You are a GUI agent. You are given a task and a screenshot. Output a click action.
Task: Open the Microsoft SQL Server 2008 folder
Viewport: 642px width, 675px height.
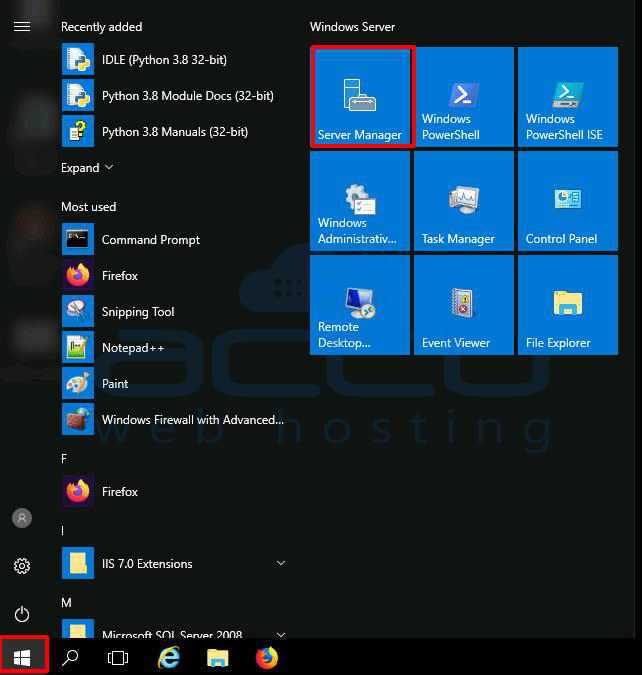(174, 629)
